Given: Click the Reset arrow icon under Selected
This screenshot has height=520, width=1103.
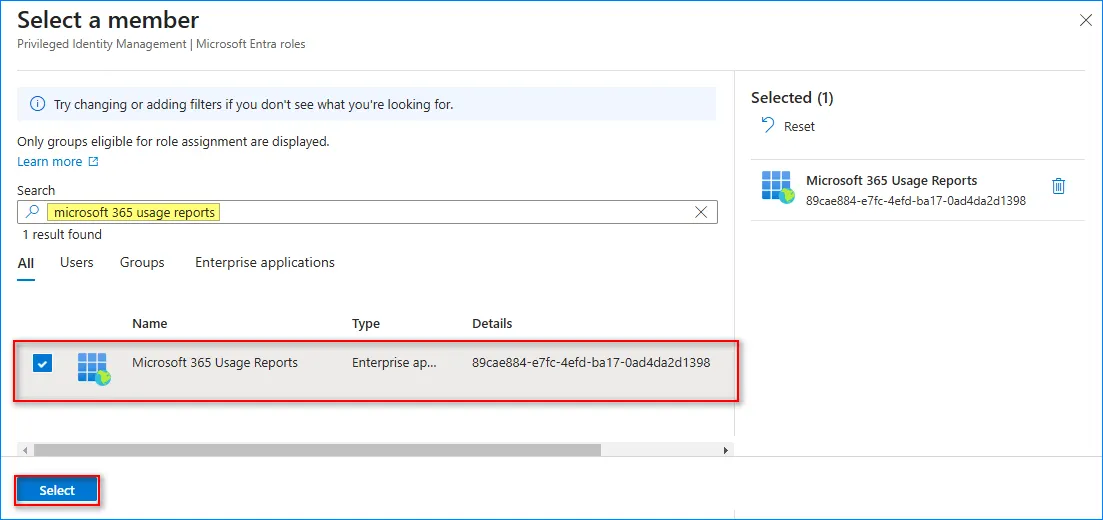Looking at the screenshot, I should 768,126.
